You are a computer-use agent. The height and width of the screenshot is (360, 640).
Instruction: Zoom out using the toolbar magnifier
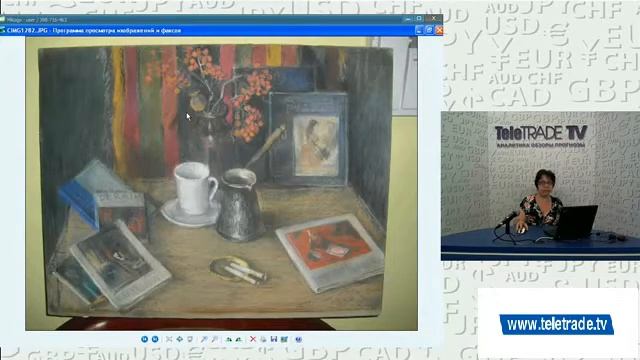(x=214, y=339)
